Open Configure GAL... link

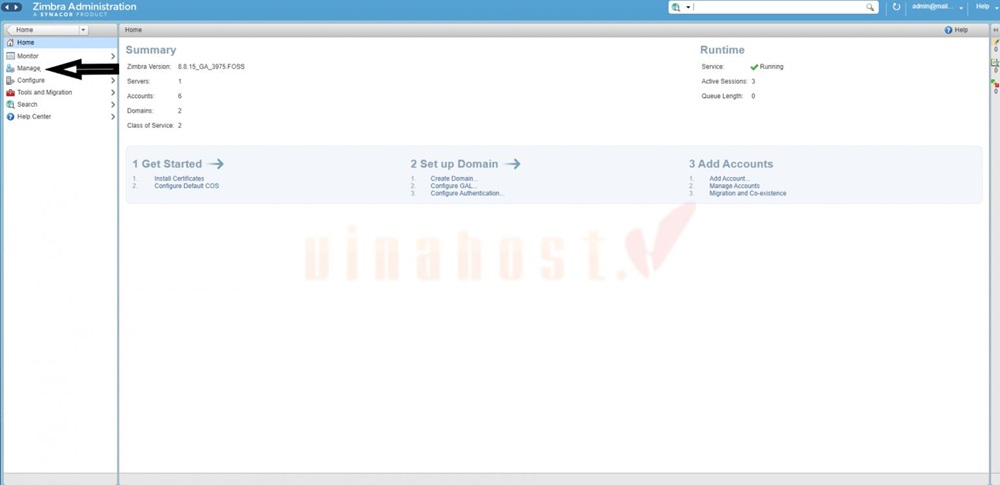pyautogui.click(x=453, y=186)
